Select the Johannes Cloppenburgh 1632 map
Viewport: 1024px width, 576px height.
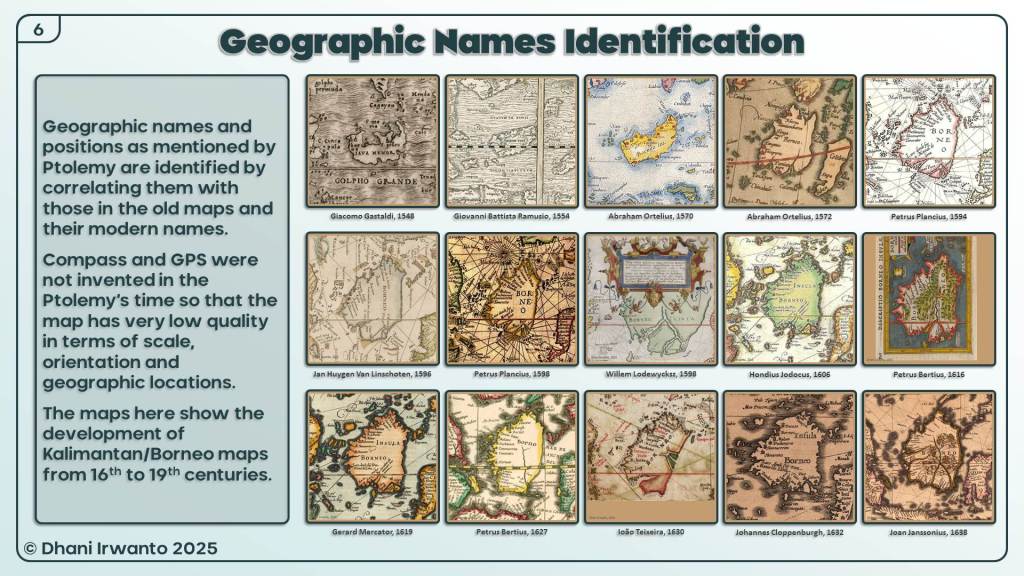tap(789, 457)
